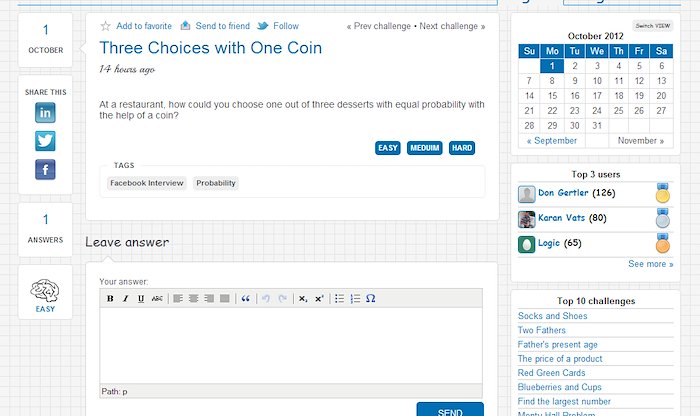Viewport: 700px width, 416px height.
Task: Insert a block quote in editor
Action: coord(246,299)
